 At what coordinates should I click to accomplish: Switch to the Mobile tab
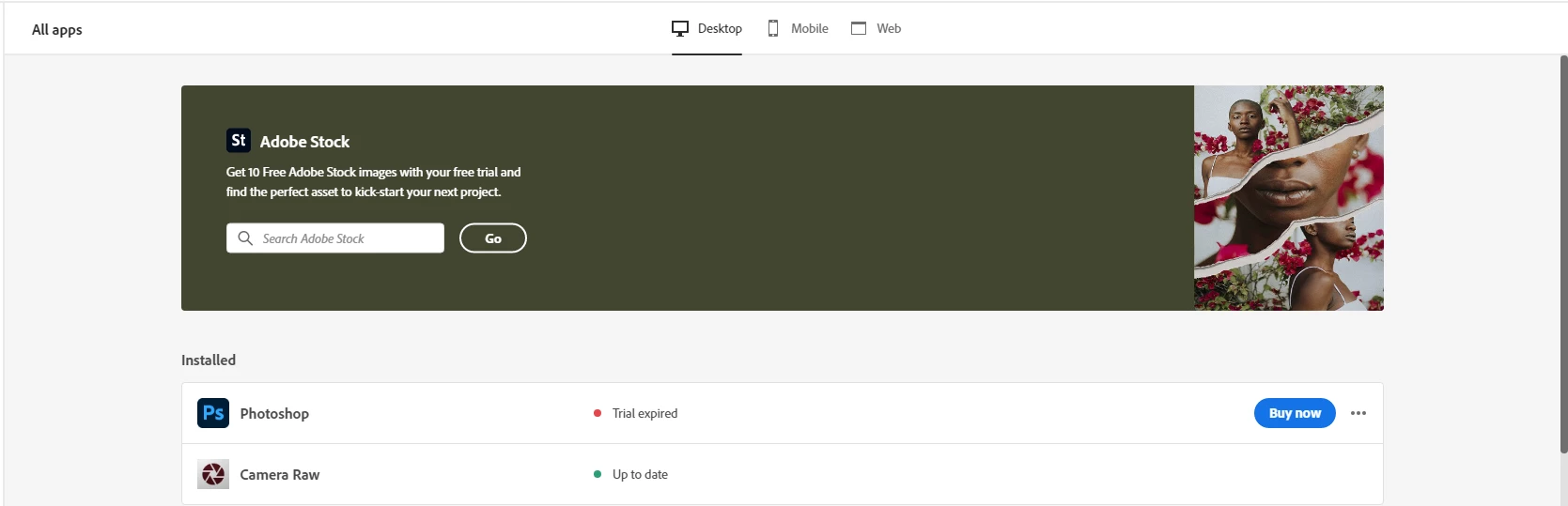click(x=798, y=29)
